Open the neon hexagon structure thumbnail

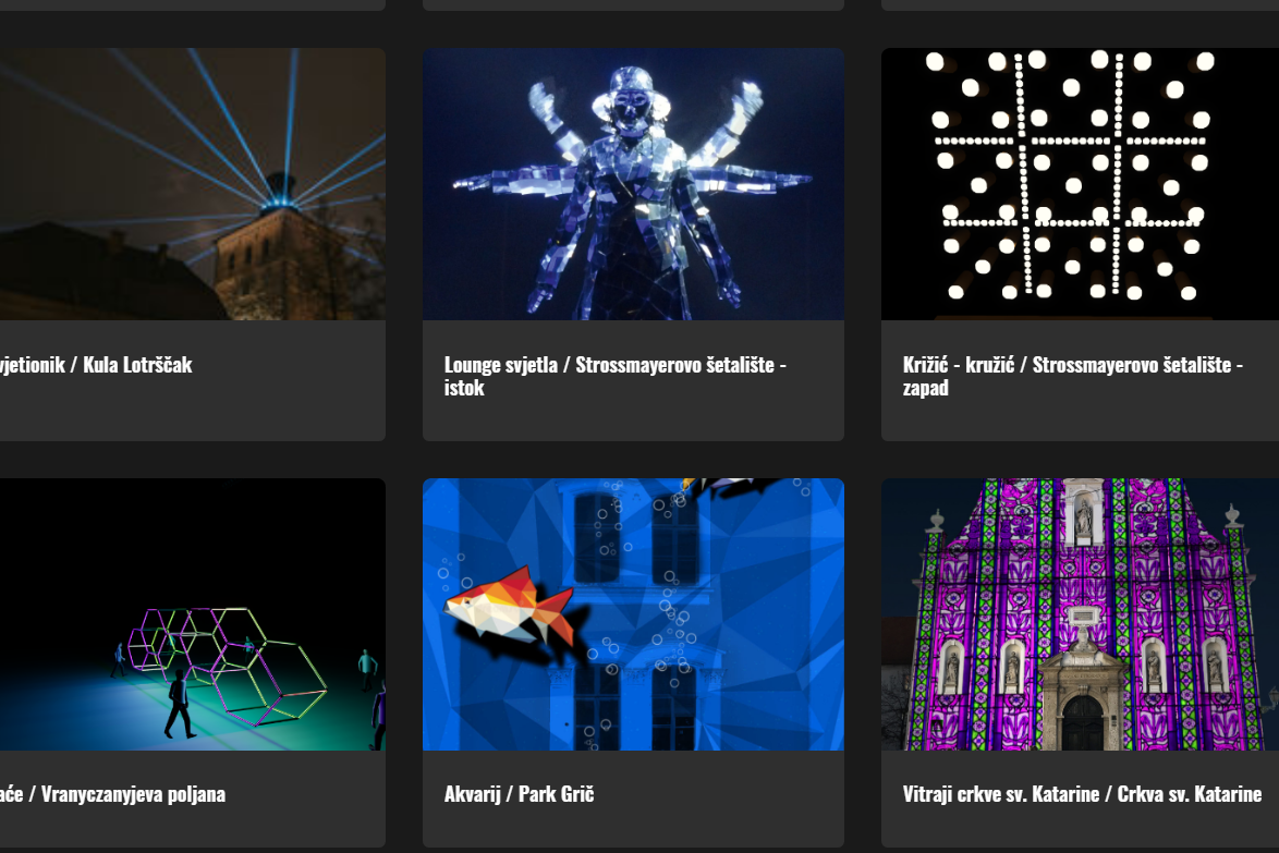192,614
